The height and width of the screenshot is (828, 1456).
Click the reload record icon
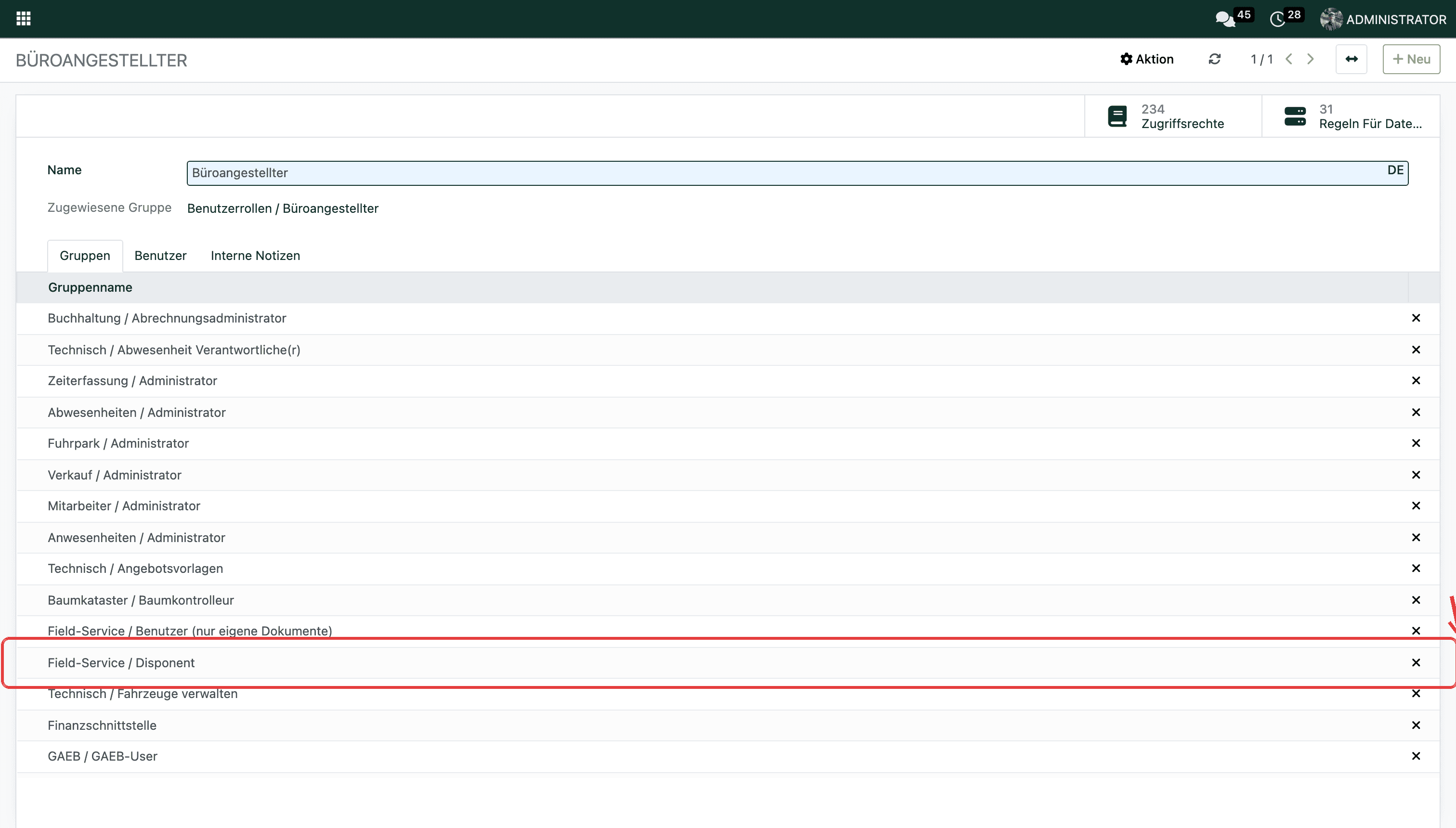tap(1214, 59)
